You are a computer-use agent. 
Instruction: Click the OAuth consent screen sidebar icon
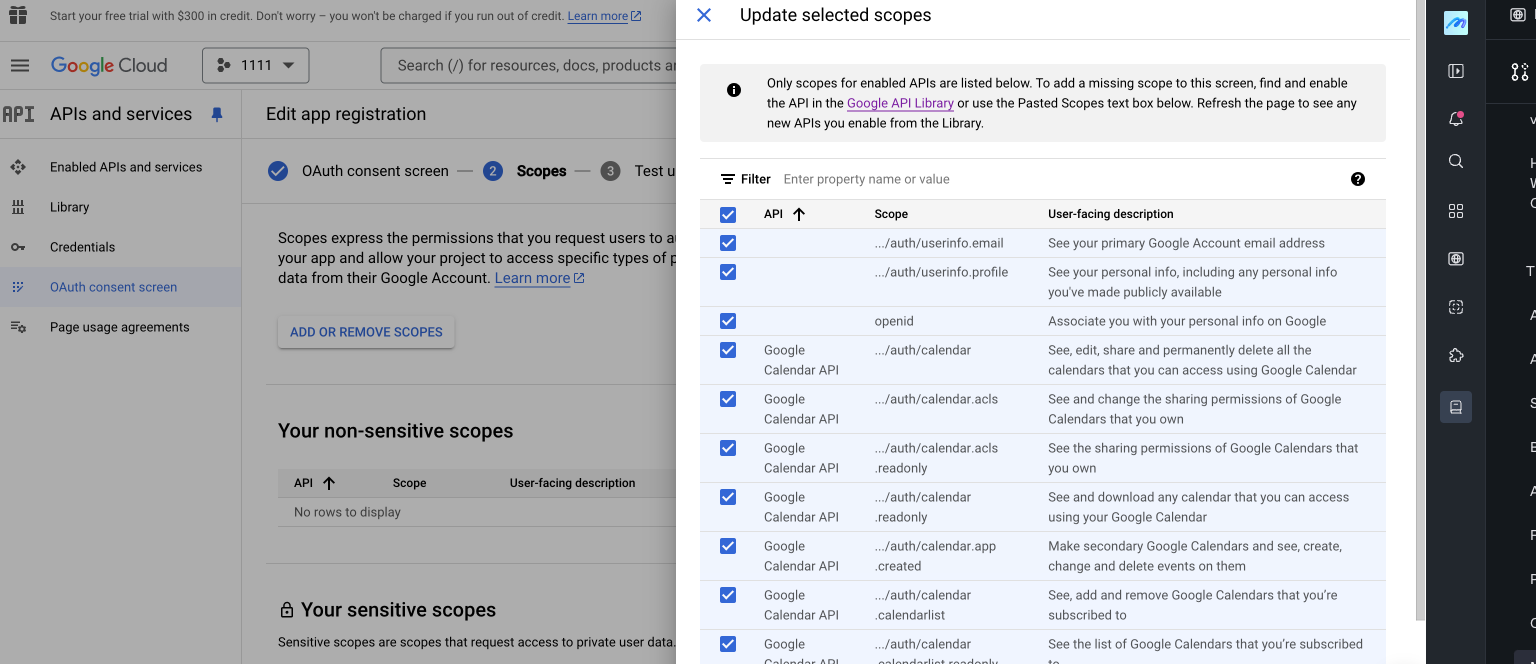coord(18,287)
